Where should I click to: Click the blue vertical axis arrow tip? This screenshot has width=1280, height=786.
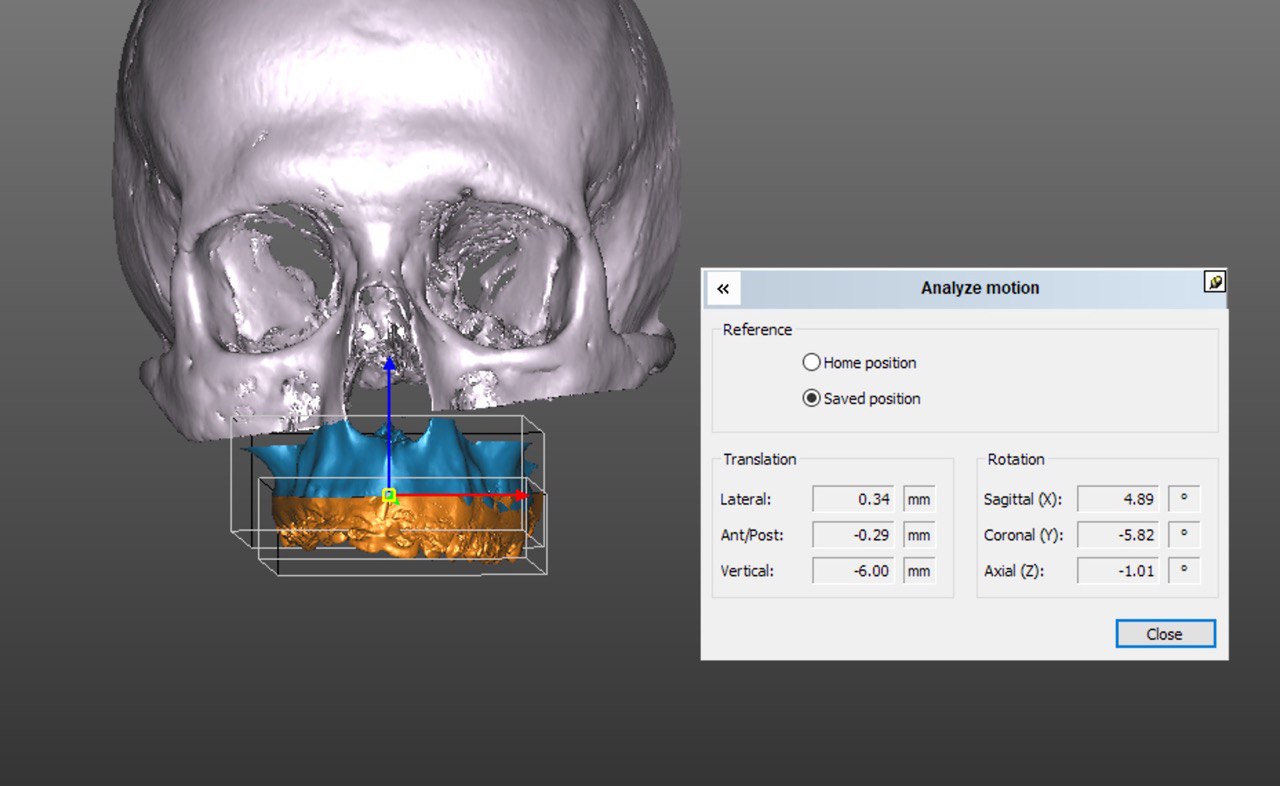click(x=390, y=364)
